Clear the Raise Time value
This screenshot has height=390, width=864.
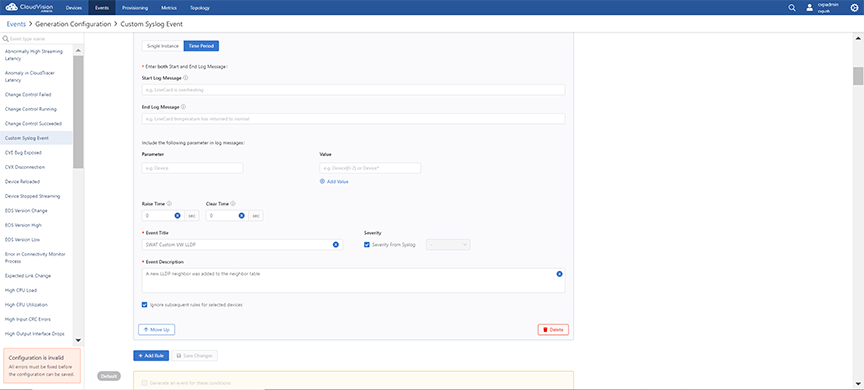[x=177, y=216]
